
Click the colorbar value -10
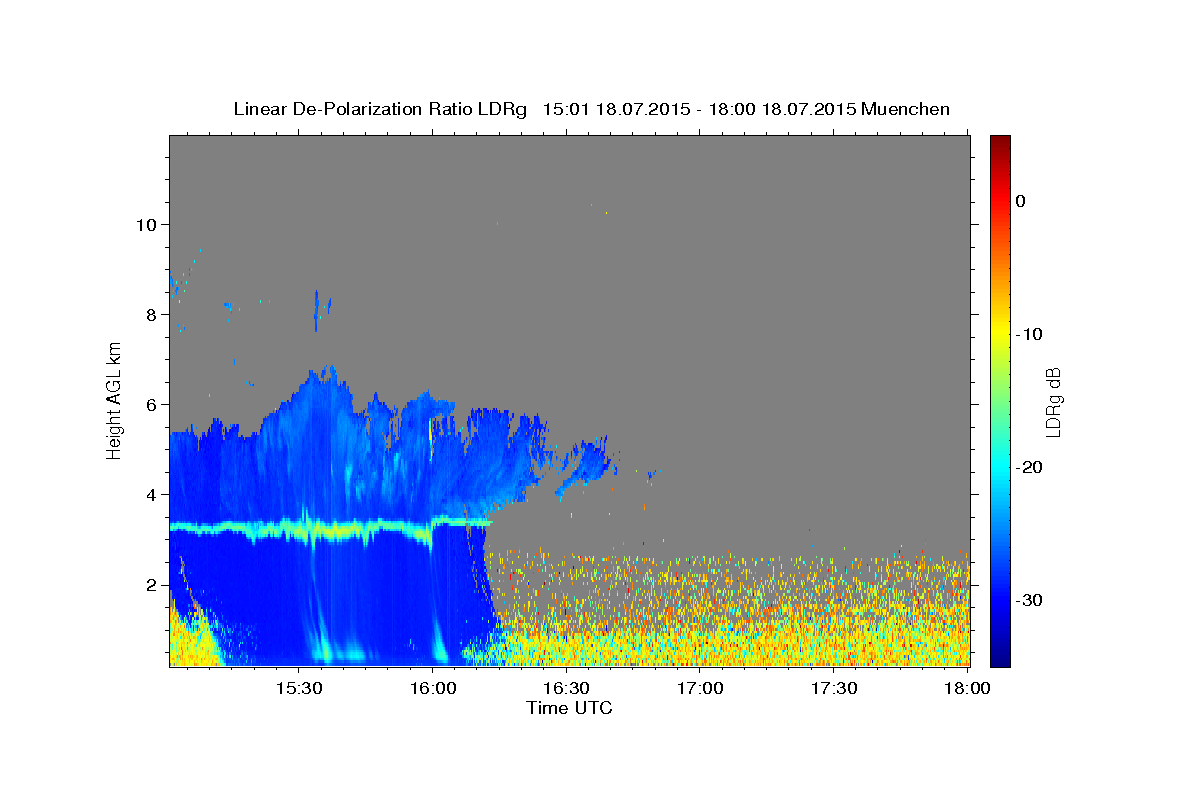coord(1029,334)
